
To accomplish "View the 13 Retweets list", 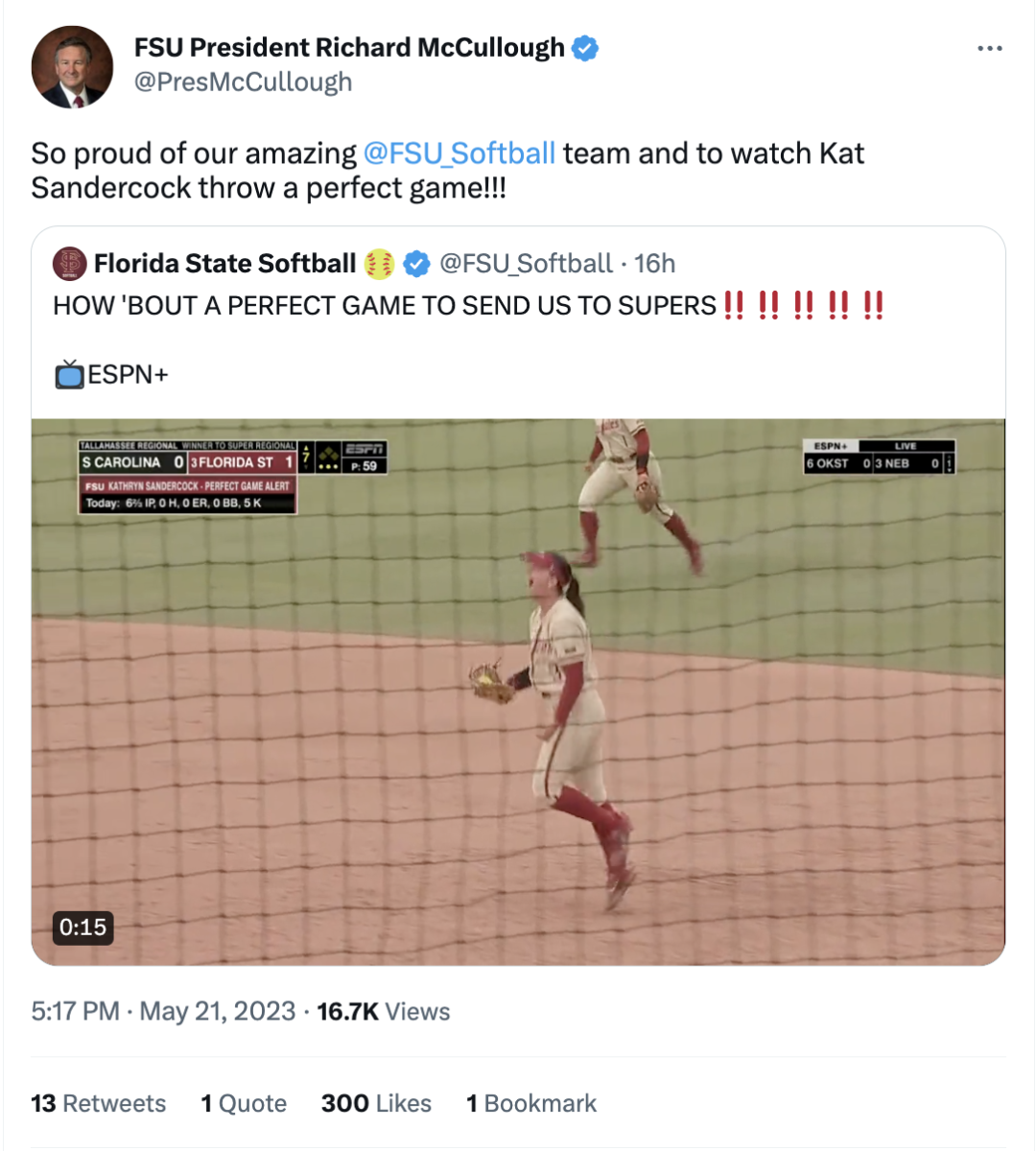I will [x=98, y=1104].
